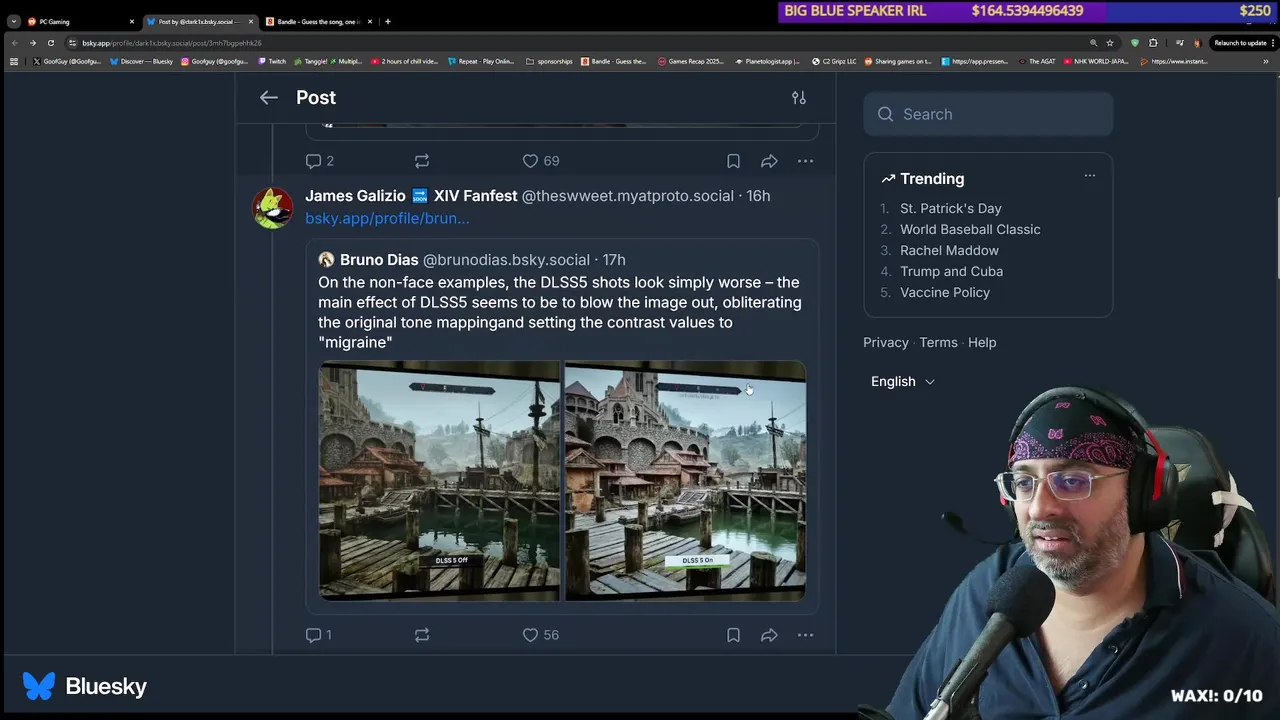Open World Baseball Classic trending topic
The height and width of the screenshot is (720, 1280).
[x=970, y=229]
